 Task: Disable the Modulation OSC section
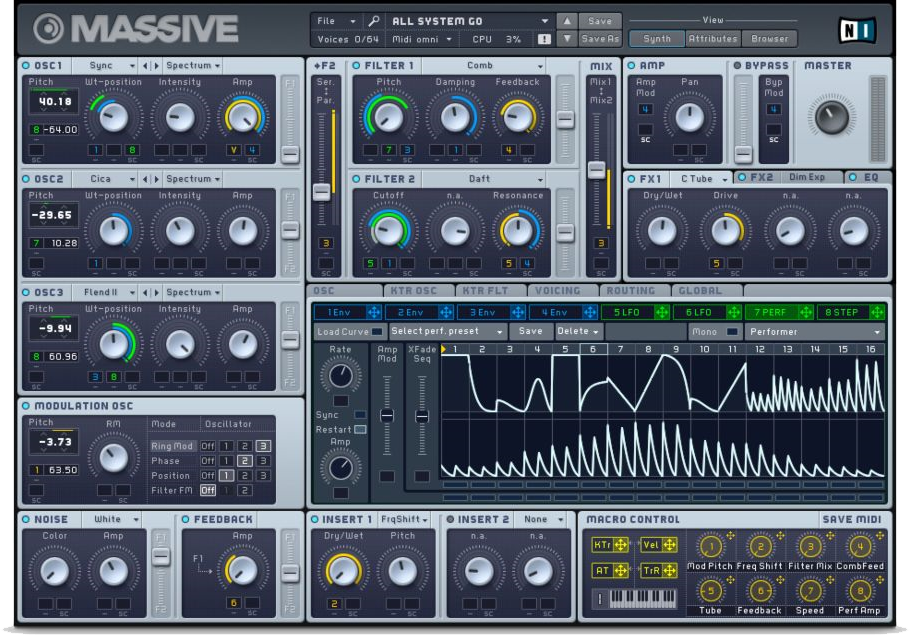coord(26,406)
